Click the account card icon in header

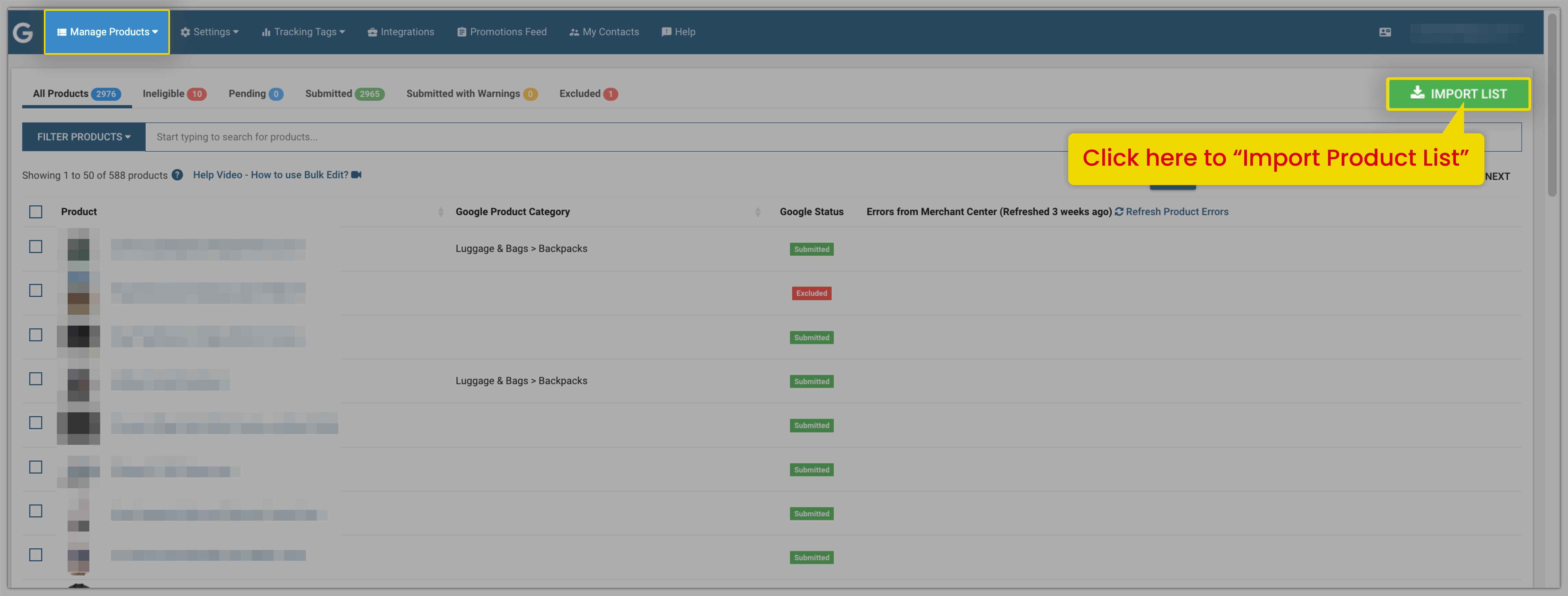[x=1385, y=32]
